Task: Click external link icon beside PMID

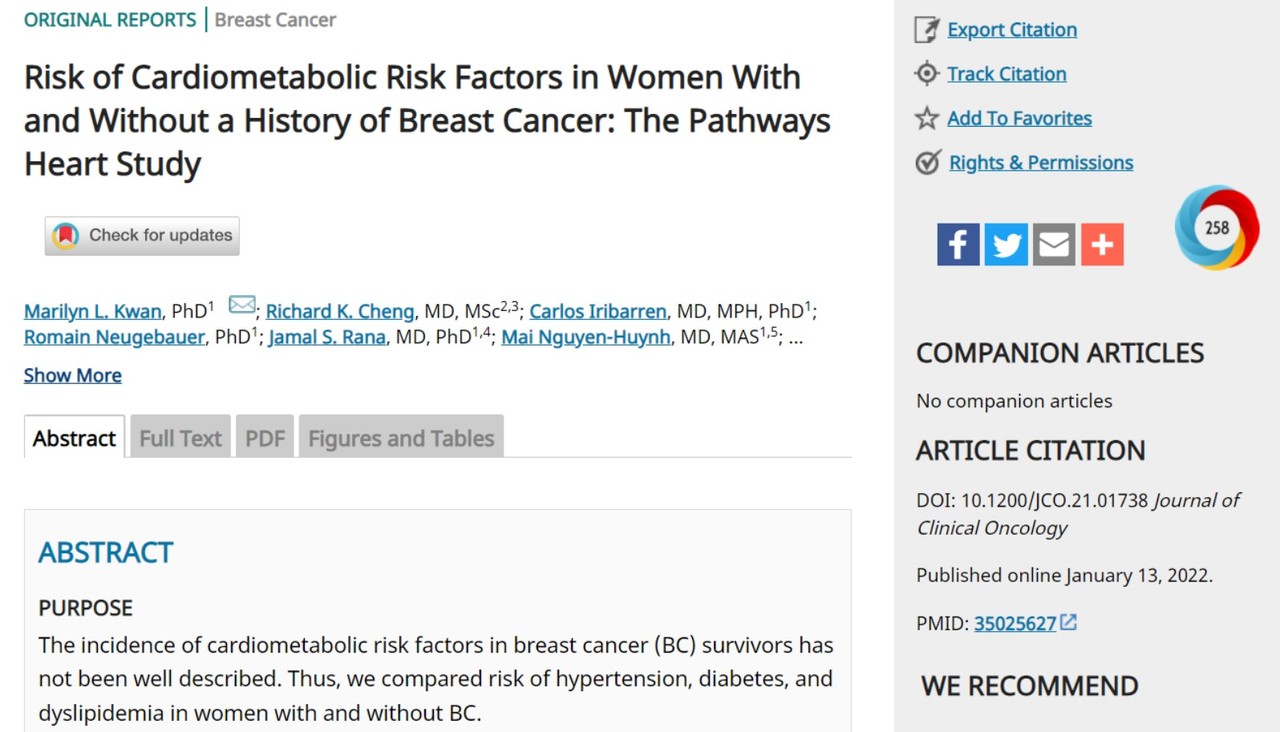Action: tap(1069, 622)
